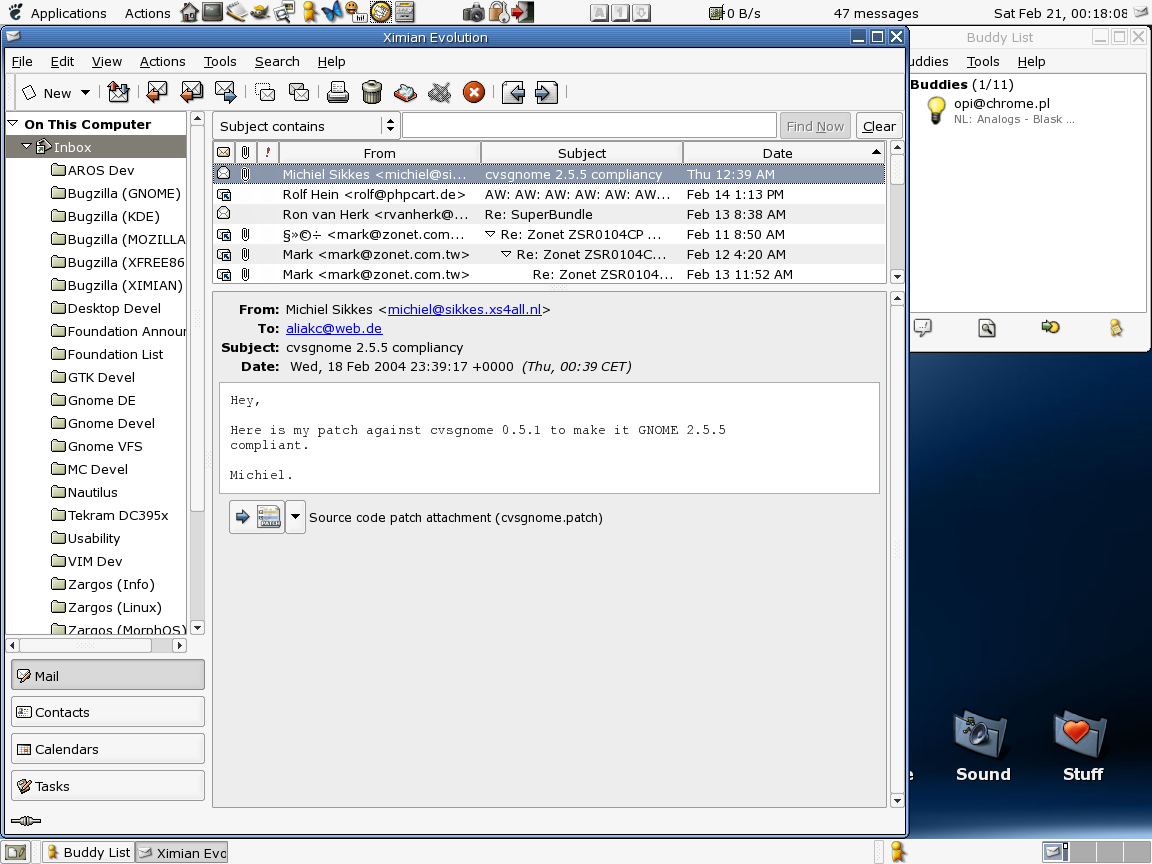Open the dropdown arrow next to New

[85, 93]
